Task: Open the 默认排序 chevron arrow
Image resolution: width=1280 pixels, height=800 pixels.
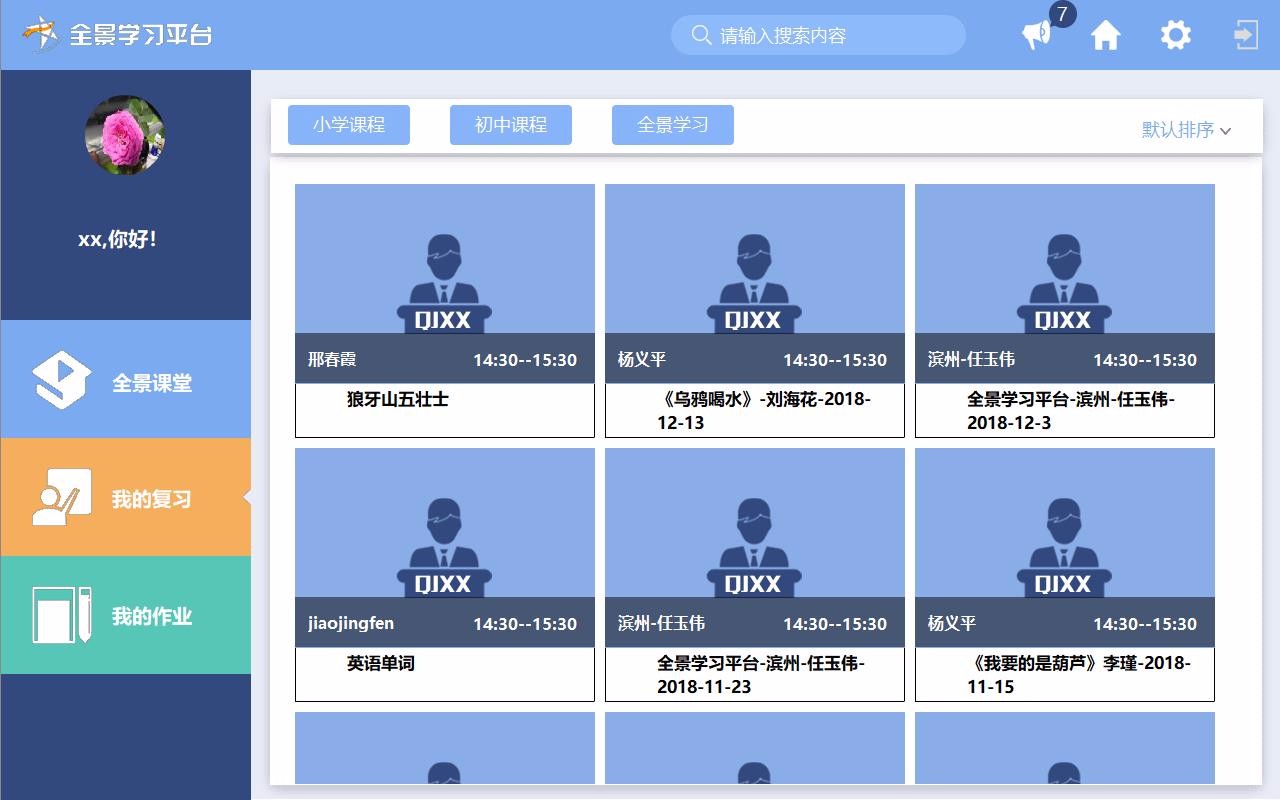Action: [x=1227, y=129]
